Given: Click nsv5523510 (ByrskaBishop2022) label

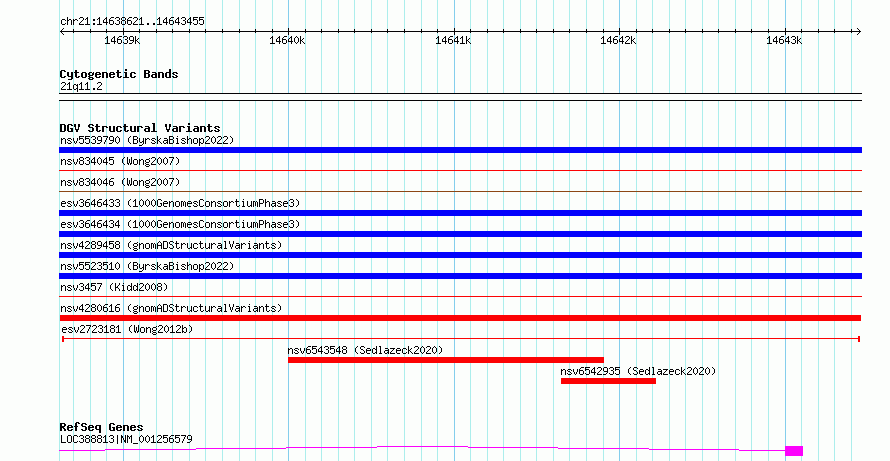Looking at the screenshot, I should point(147,266).
